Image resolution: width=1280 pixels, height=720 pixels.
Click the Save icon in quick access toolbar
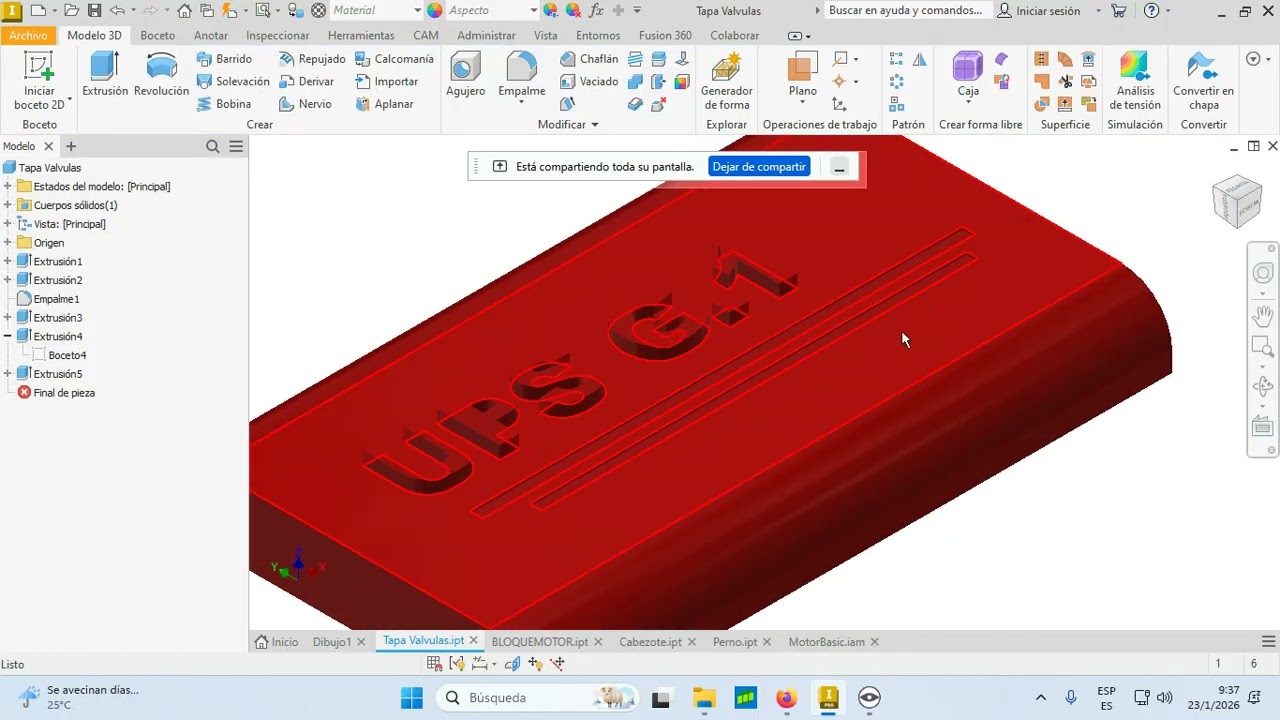(x=94, y=11)
